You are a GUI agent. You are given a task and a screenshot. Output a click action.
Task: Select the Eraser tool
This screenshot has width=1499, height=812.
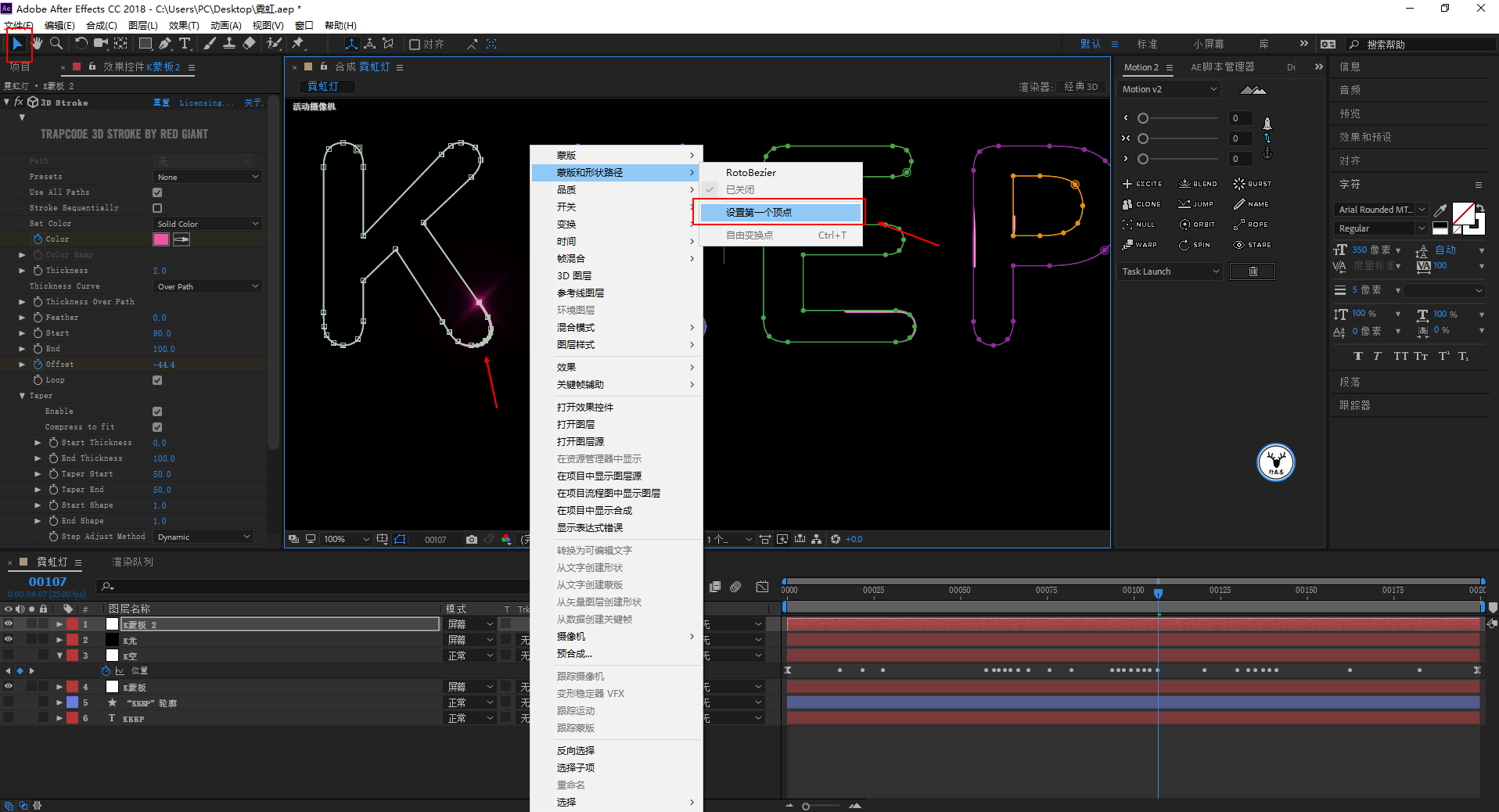(249, 44)
